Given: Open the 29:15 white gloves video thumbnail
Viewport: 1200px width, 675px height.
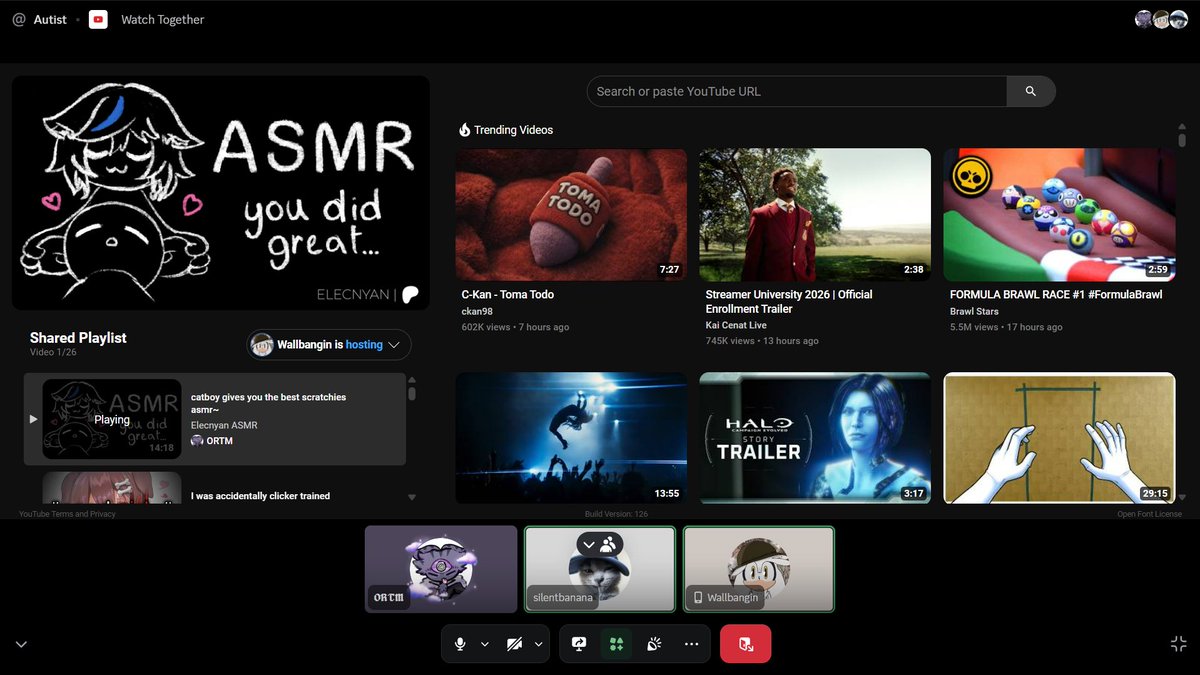Looking at the screenshot, I should 1059,438.
